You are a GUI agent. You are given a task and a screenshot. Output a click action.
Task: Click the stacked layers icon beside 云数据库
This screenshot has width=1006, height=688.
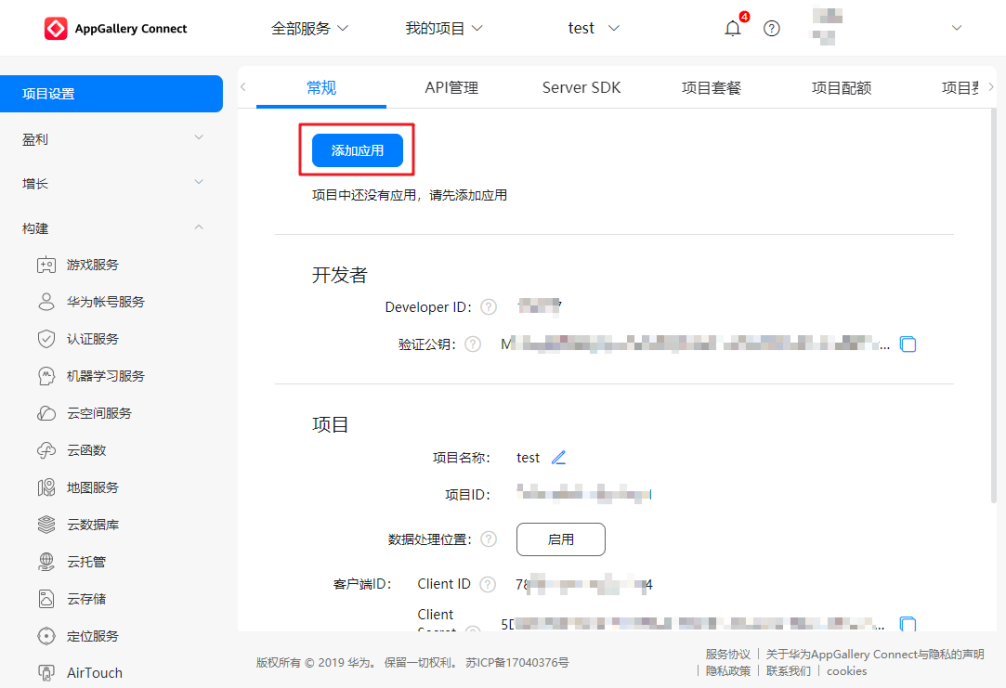coord(46,525)
